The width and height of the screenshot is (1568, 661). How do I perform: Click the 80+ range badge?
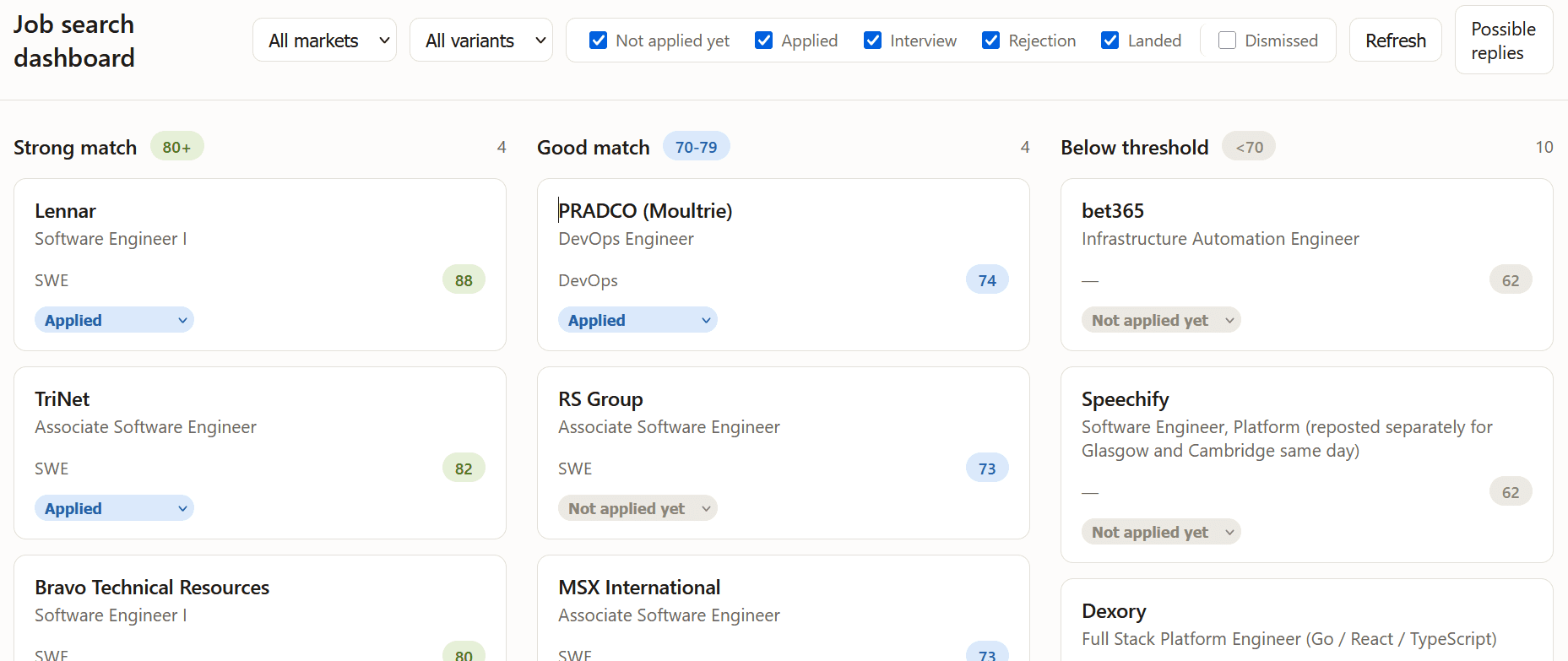(176, 147)
